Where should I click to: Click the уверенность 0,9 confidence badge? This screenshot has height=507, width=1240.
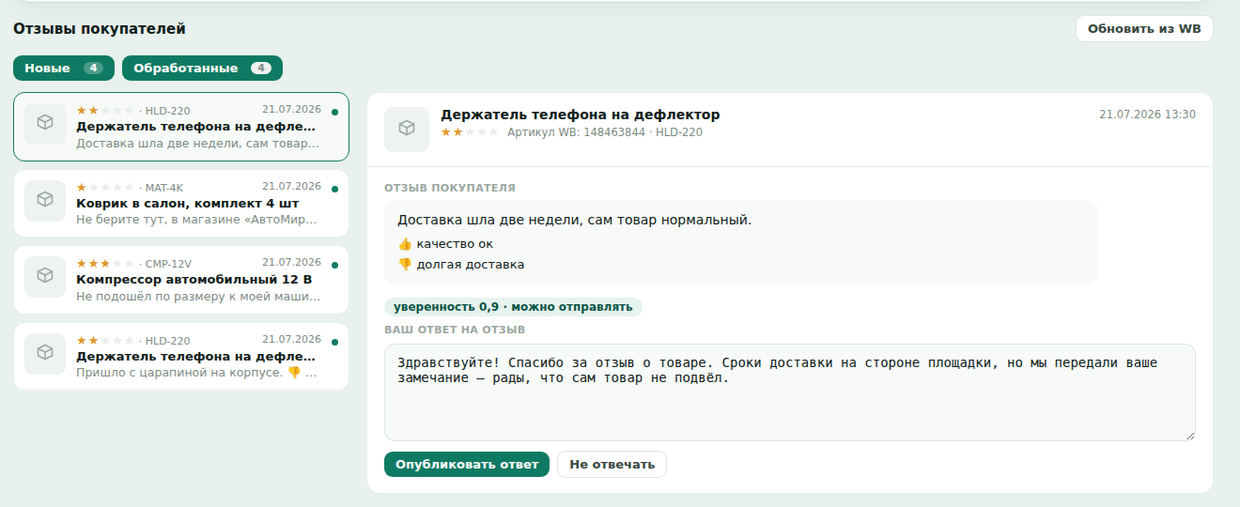[513, 307]
